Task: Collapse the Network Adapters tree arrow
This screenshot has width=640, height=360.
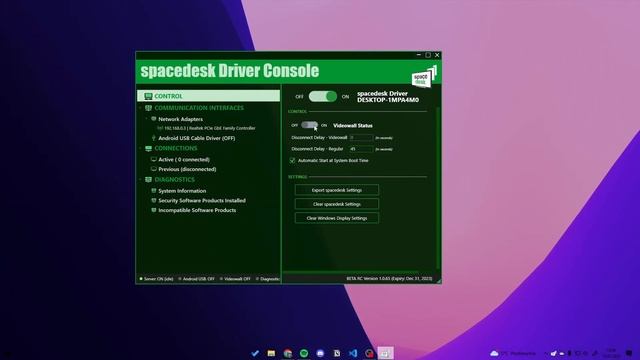Action: tap(147, 119)
